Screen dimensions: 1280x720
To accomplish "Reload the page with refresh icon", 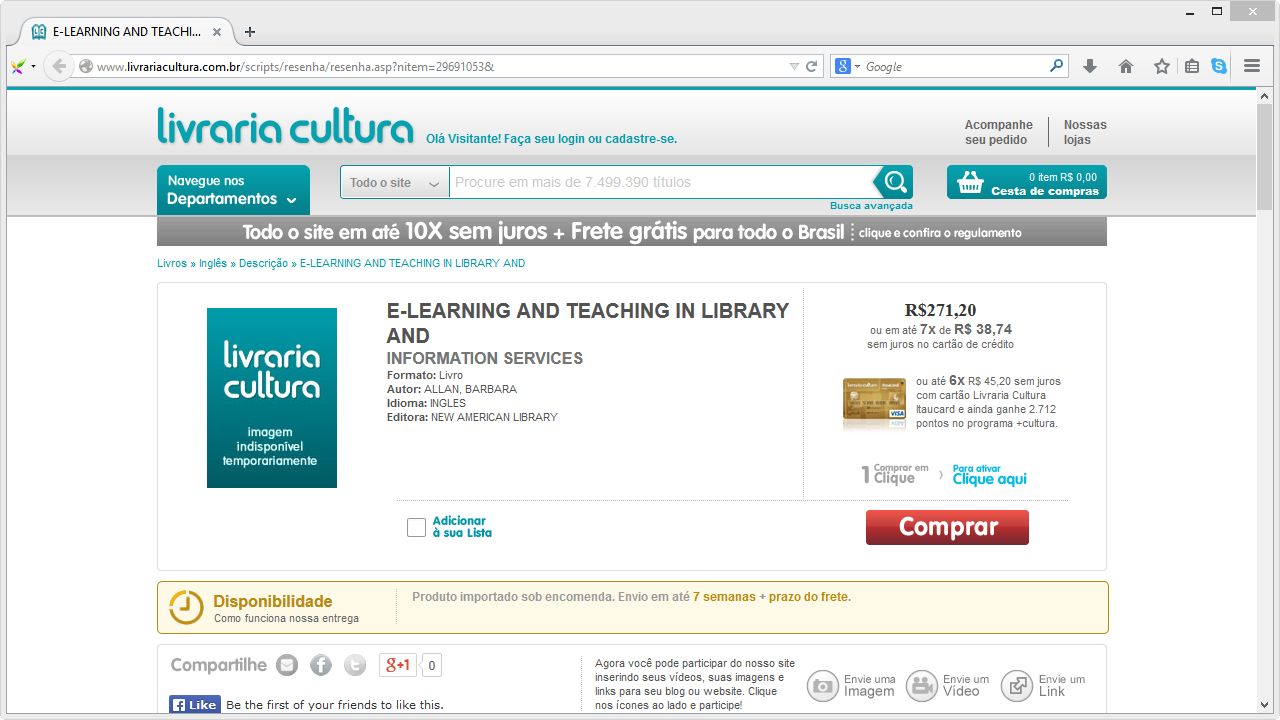I will tap(812, 67).
